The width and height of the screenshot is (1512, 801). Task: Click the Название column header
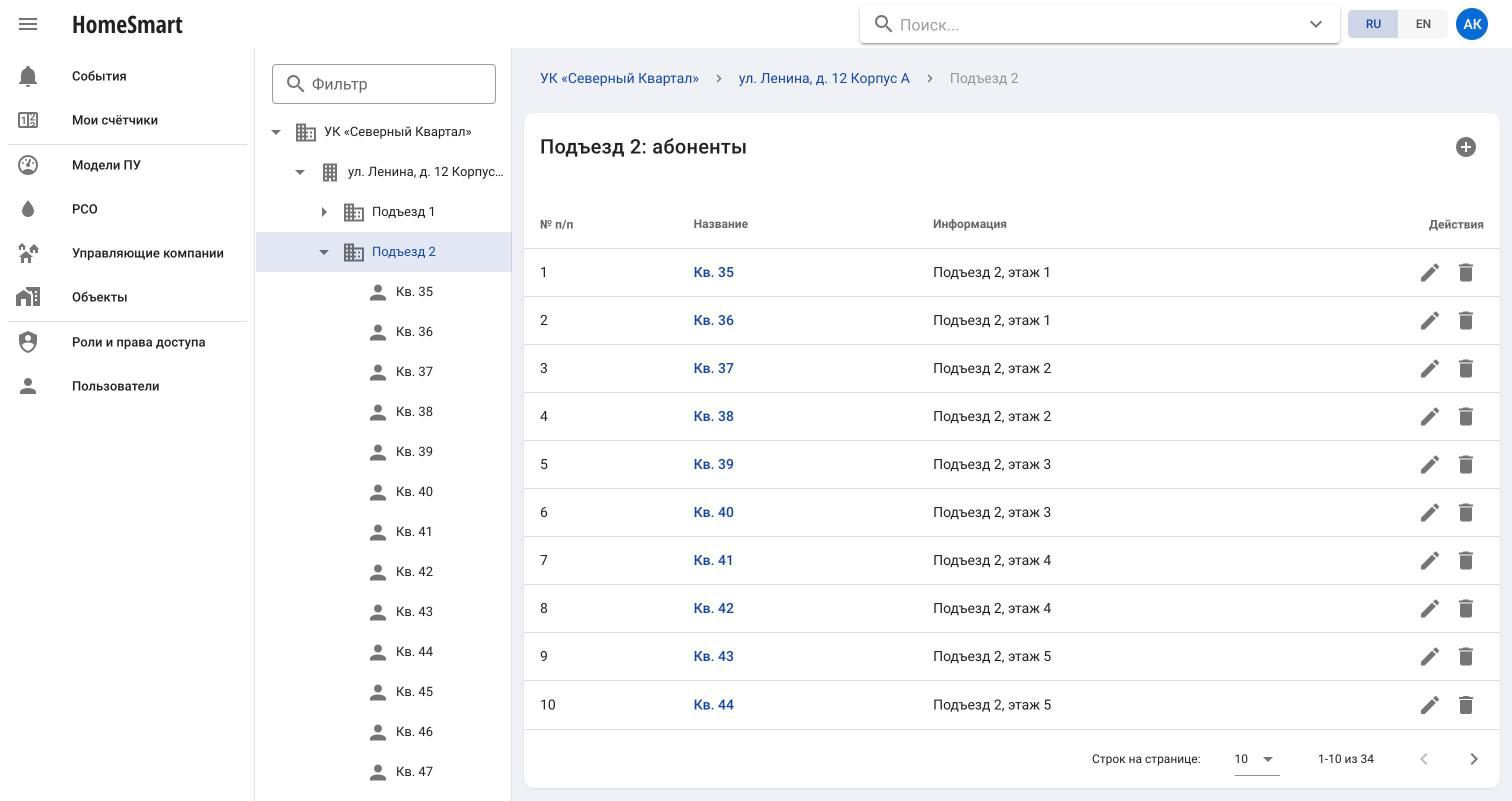[x=720, y=224]
